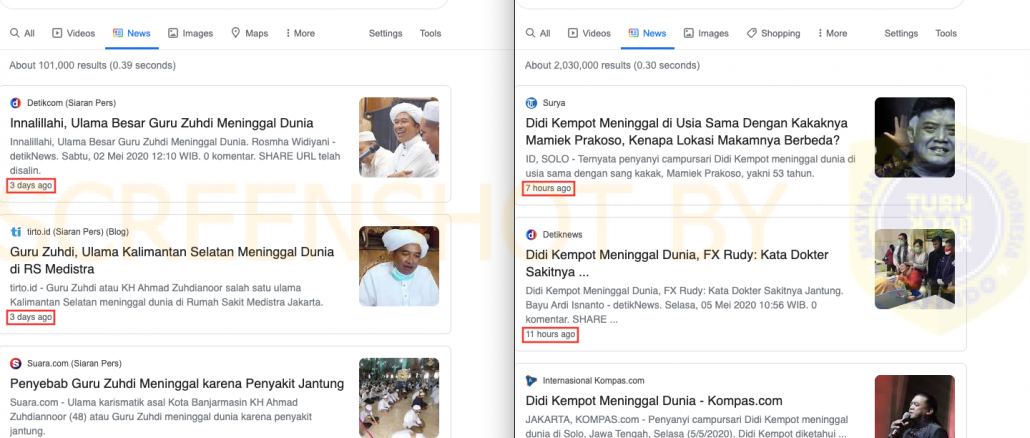The width and height of the screenshot is (1030, 438).
Task: Click 3 days ago under the Detikcom result
Action: point(31,185)
